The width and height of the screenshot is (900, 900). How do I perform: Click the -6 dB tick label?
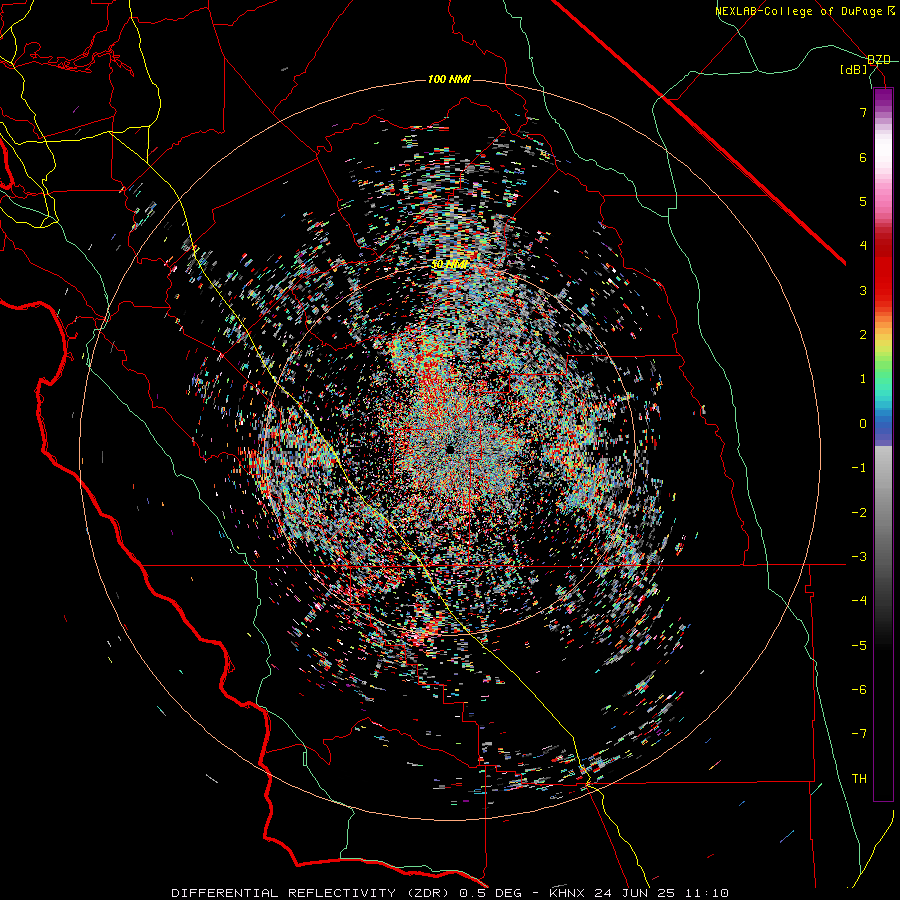pyautogui.click(x=859, y=690)
